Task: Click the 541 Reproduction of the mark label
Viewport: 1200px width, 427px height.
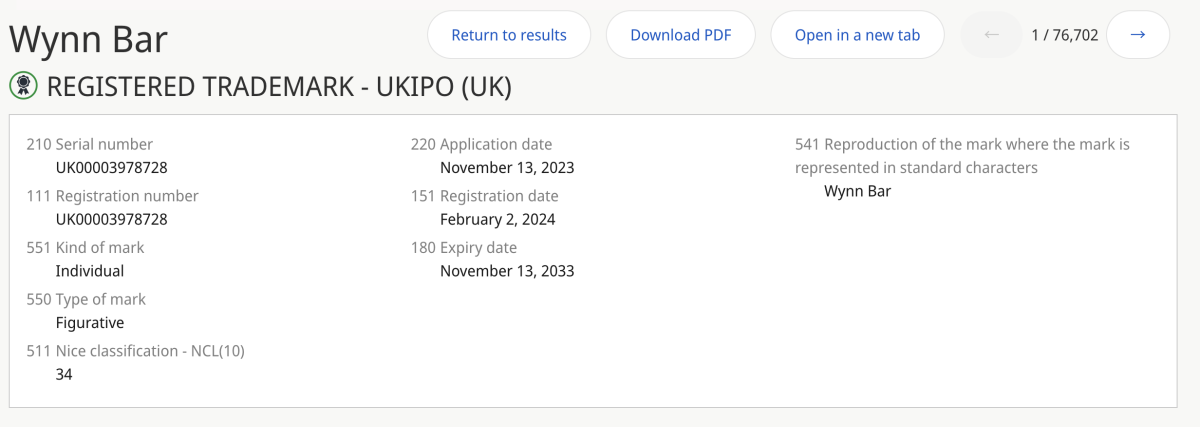Action: 962,156
